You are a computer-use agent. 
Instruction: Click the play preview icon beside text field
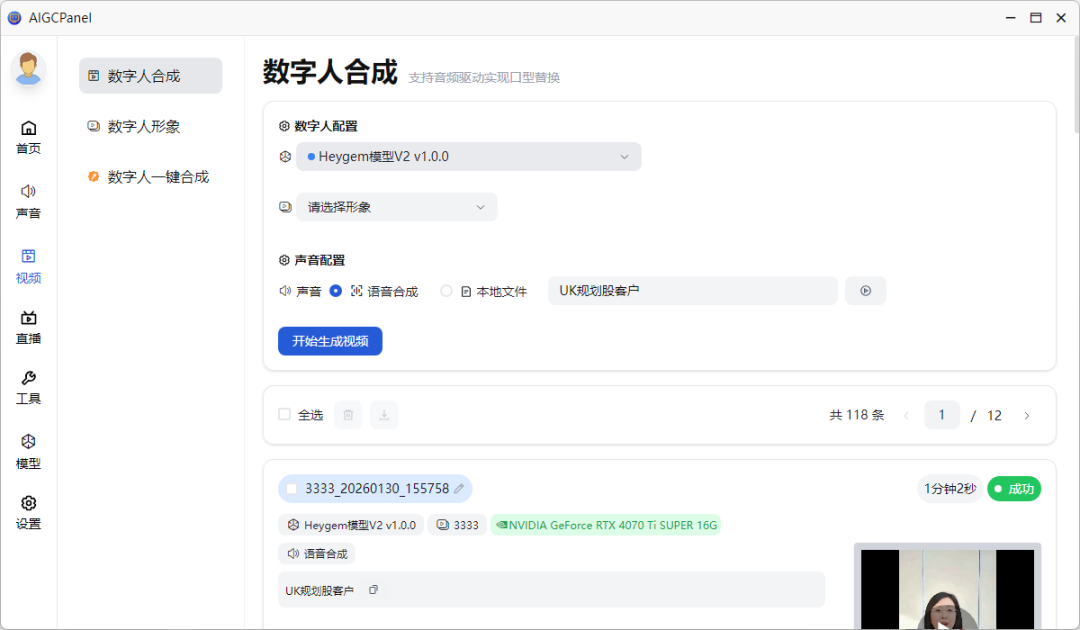[x=865, y=291]
